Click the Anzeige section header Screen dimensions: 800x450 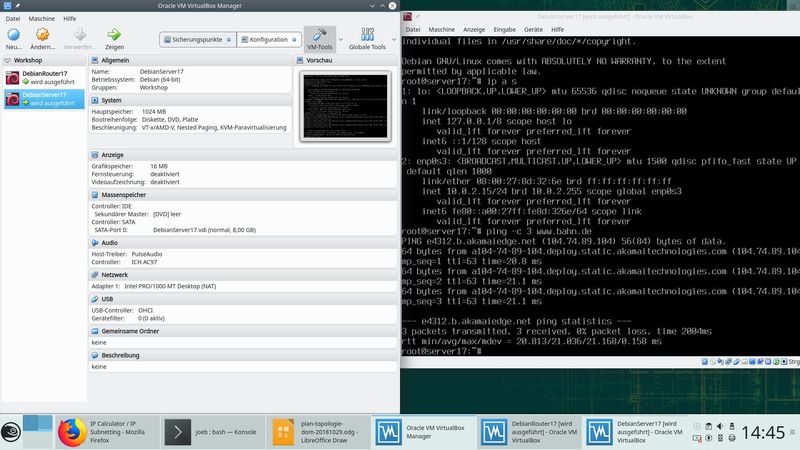tap(243, 155)
